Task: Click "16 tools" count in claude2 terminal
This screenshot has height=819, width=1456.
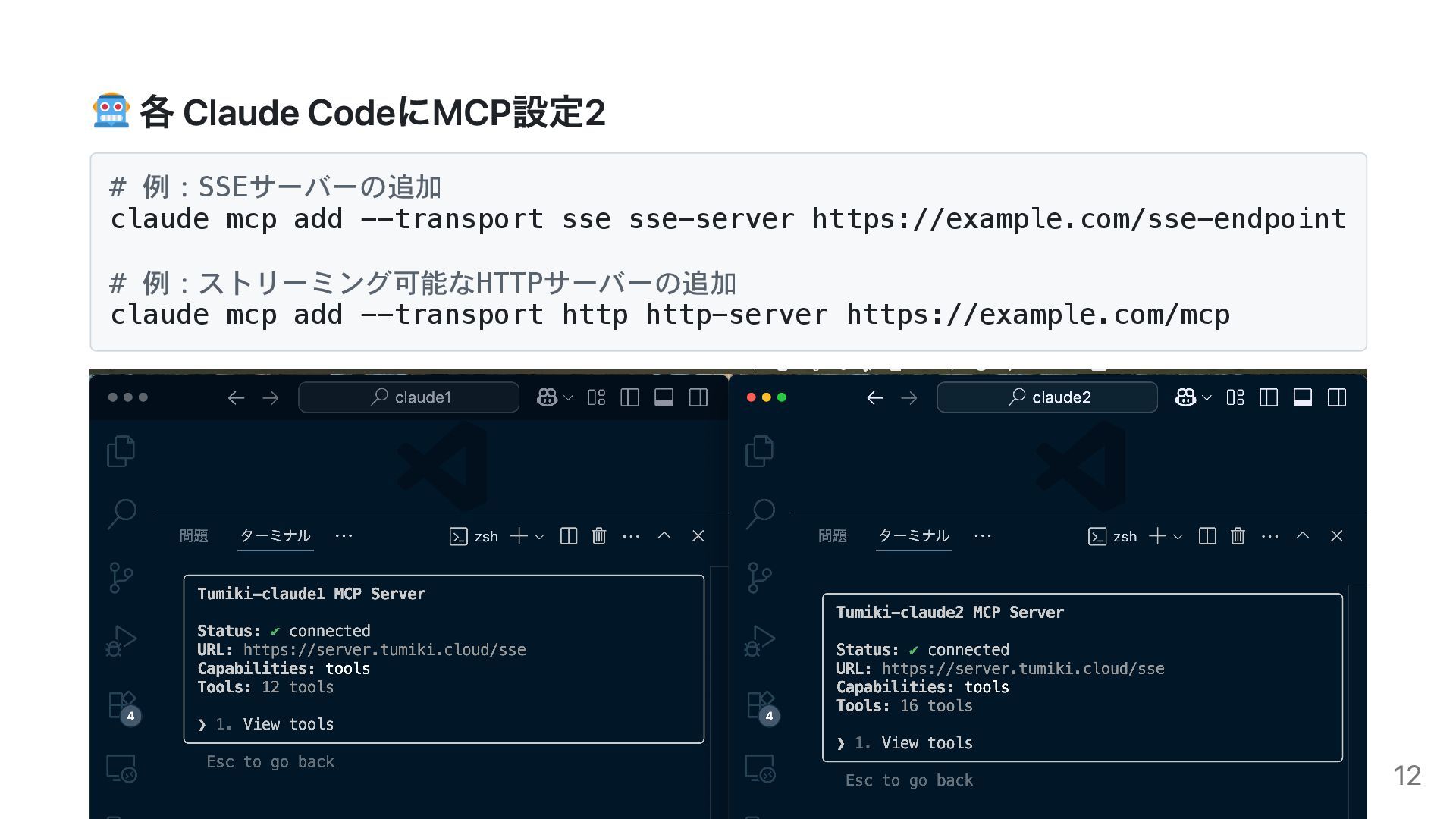Action: 937,706
